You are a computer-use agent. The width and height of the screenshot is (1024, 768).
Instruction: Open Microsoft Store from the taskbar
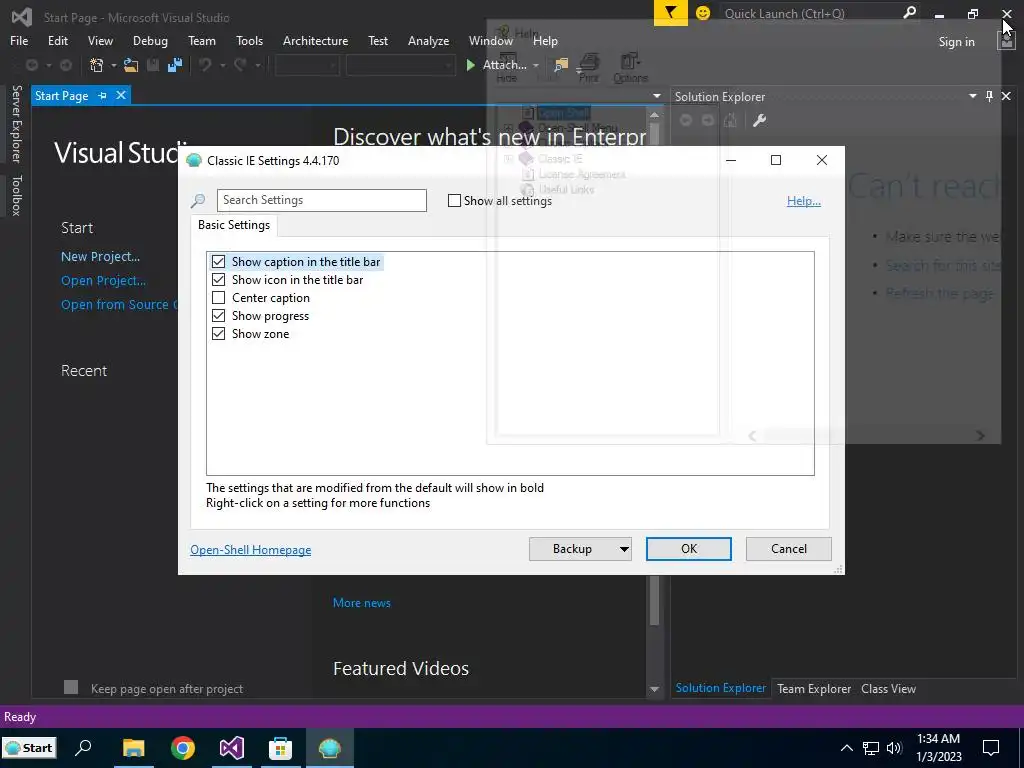[x=280, y=748]
